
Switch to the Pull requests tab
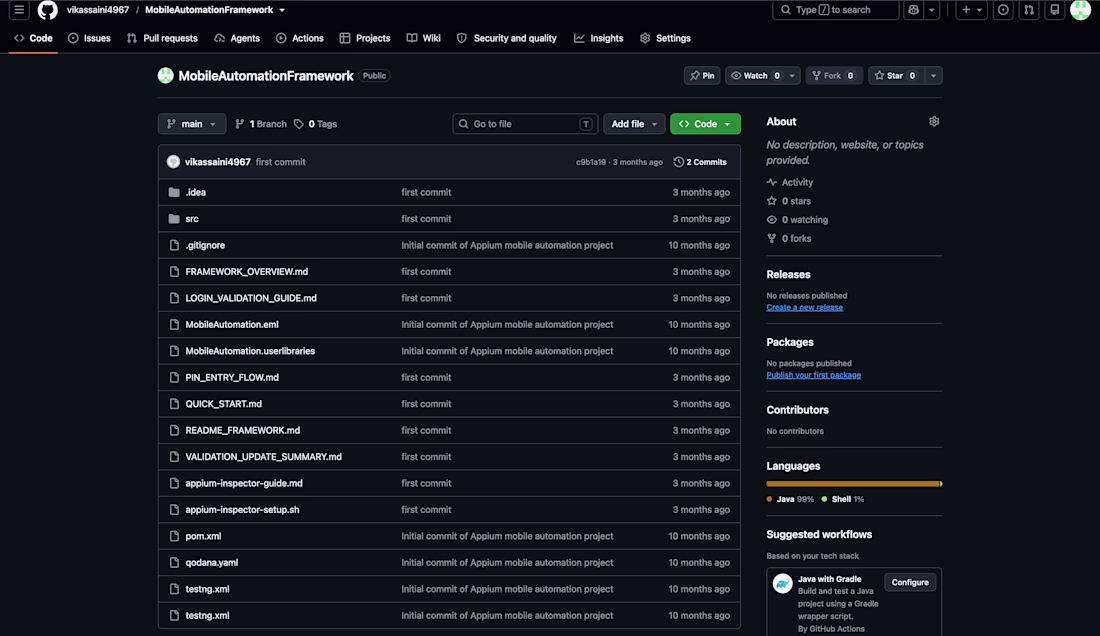click(162, 39)
